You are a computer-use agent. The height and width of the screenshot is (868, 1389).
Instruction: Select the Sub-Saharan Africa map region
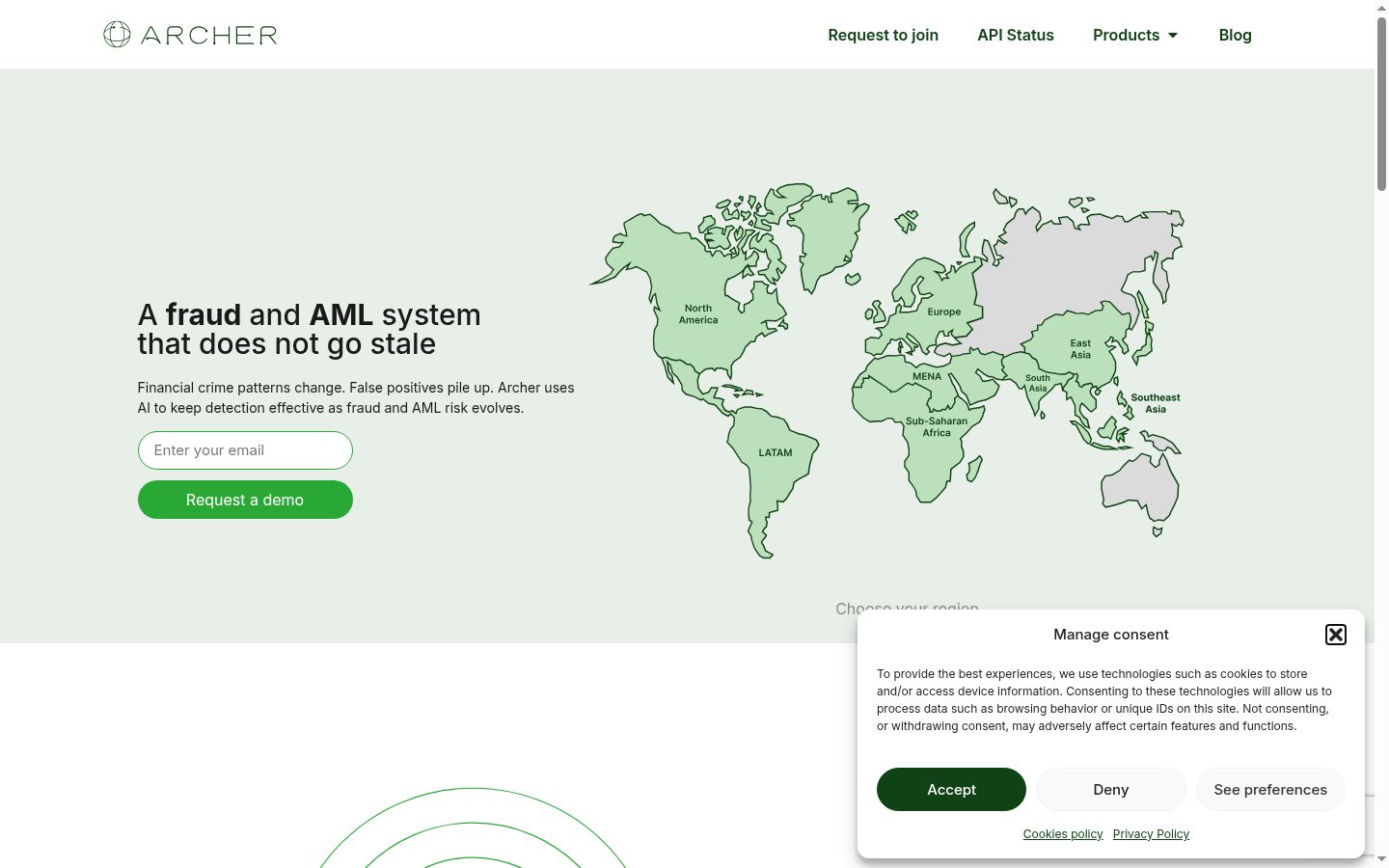click(x=936, y=427)
